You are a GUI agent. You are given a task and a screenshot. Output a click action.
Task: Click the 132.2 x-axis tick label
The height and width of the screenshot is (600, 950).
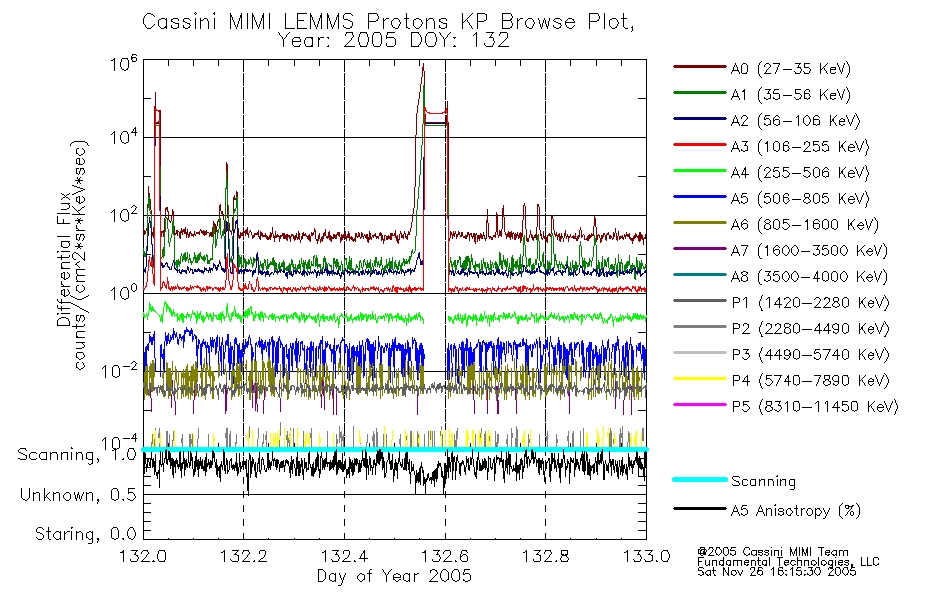point(243,556)
